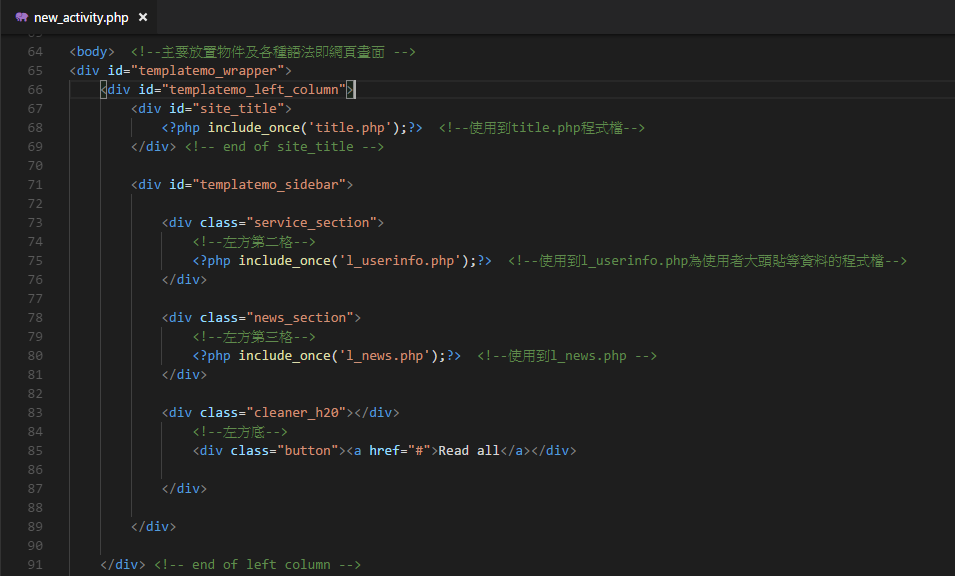Click the comment '使用到l_news.php'
The height and width of the screenshot is (576, 955).
coord(567,356)
